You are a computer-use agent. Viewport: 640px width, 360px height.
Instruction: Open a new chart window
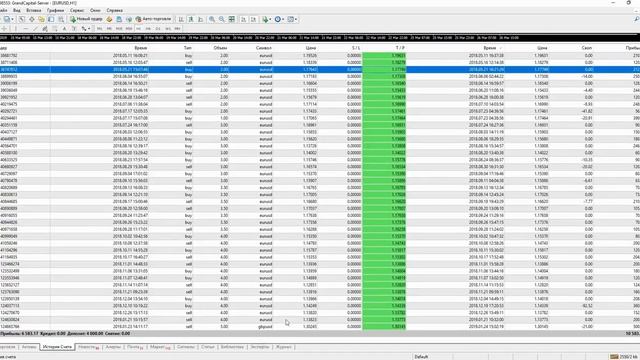pos(7,19)
